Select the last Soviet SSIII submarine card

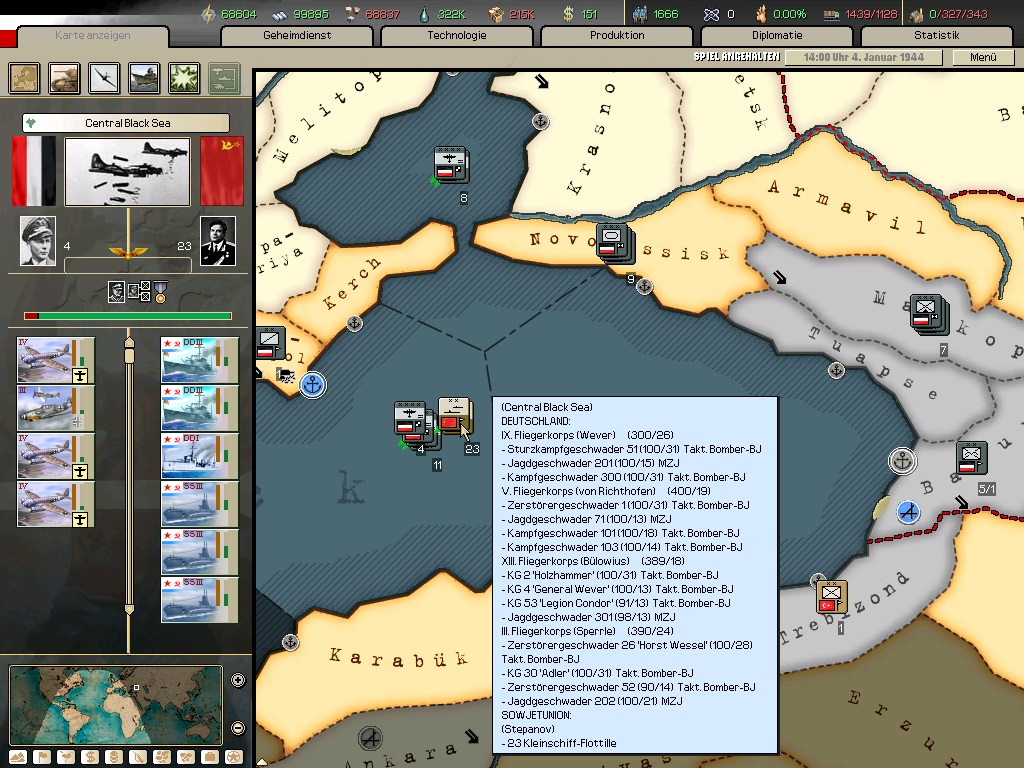point(200,600)
